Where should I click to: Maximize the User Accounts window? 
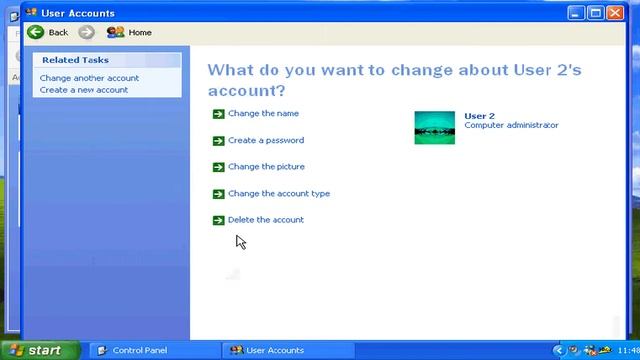click(x=596, y=13)
